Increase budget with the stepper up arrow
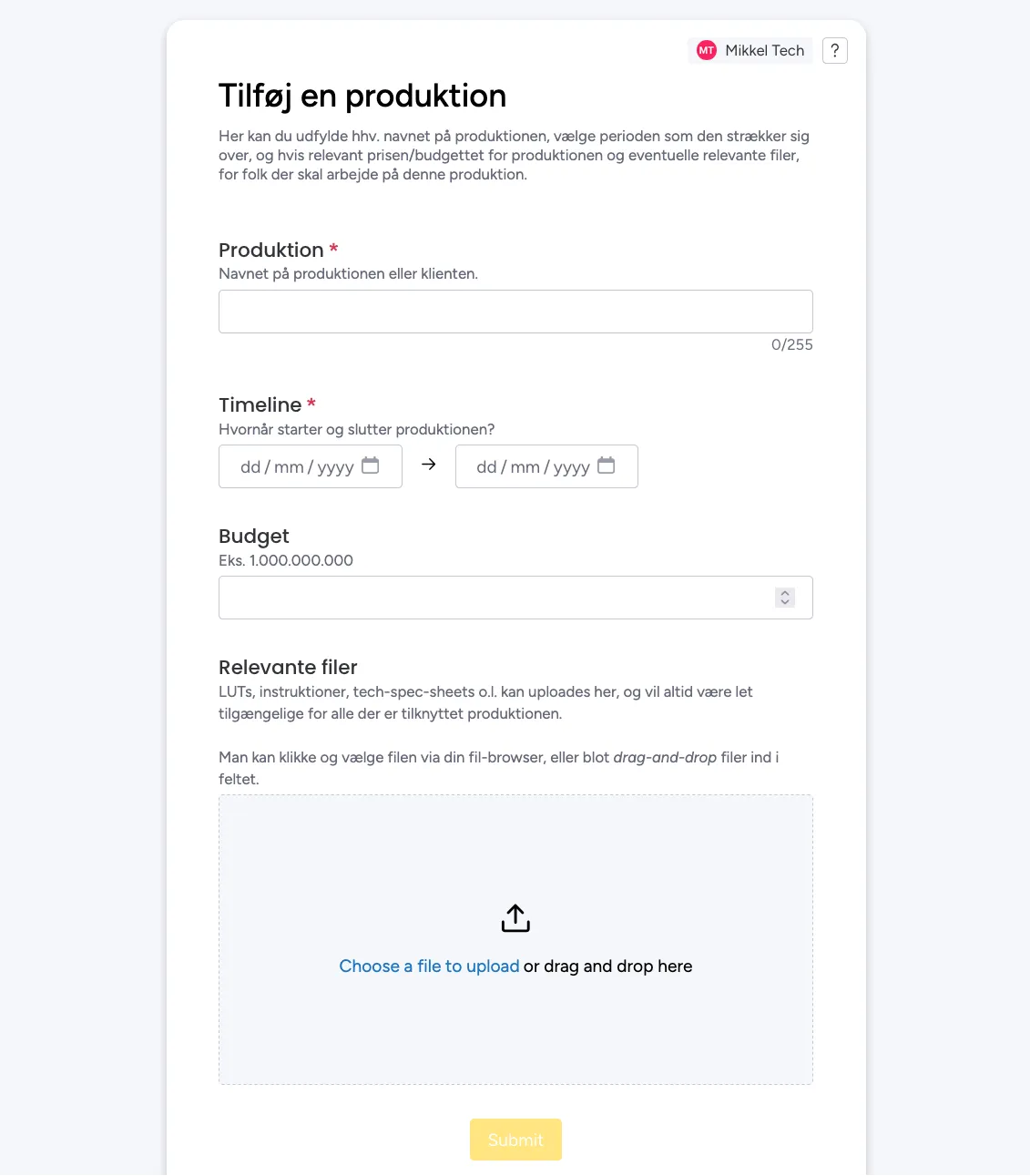The height and width of the screenshot is (1176, 1030). [x=785, y=592]
